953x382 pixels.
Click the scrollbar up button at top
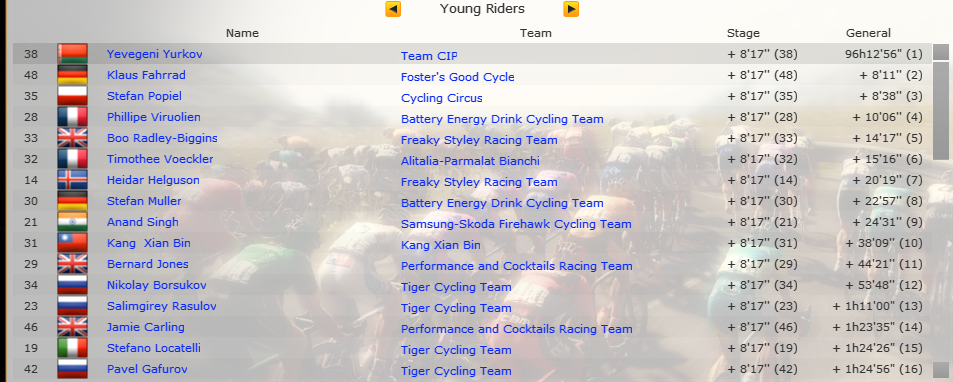pyautogui.click(x=941, y=52)
